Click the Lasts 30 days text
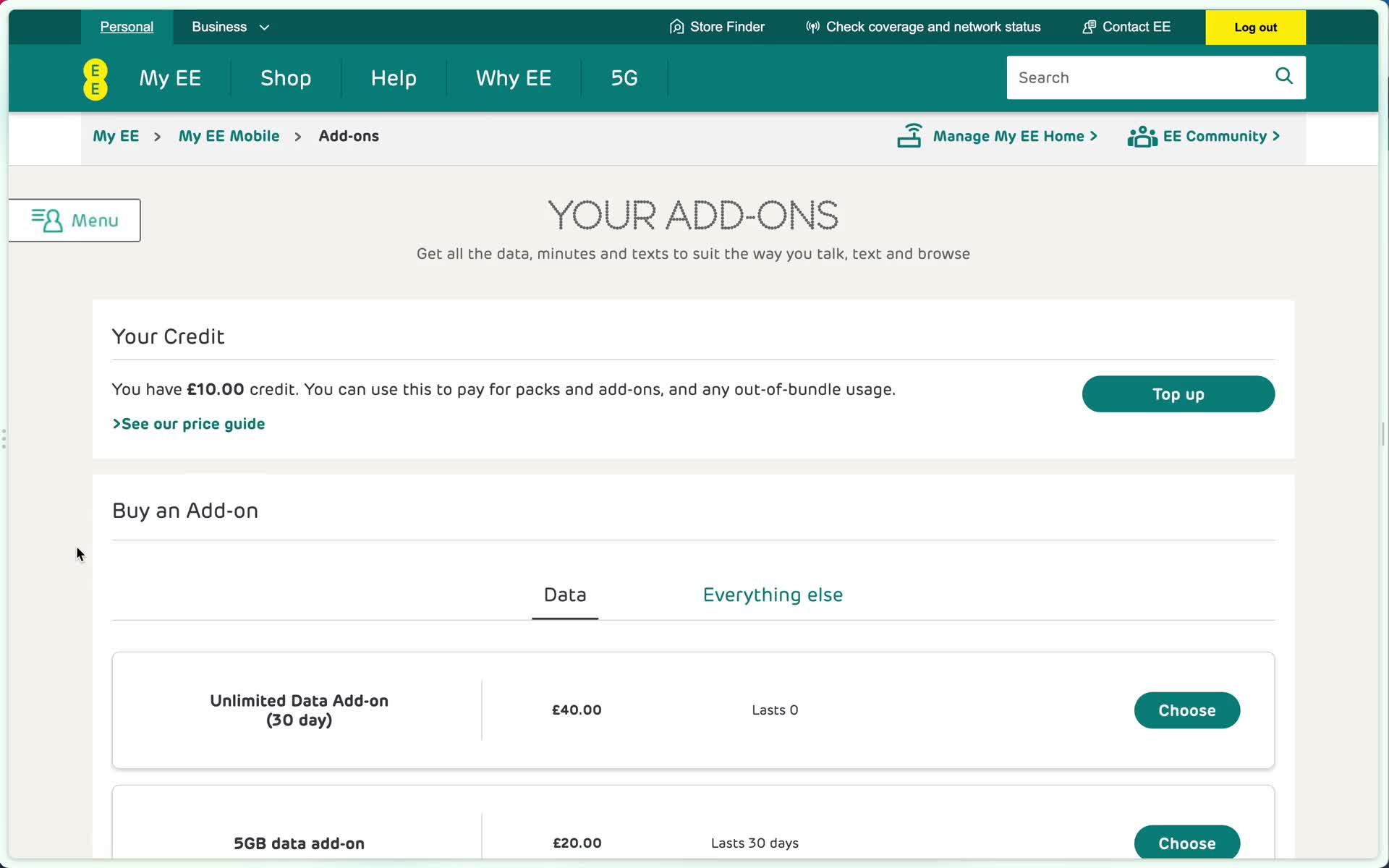Screen dimensions: 1389x868 pos(755,843)
